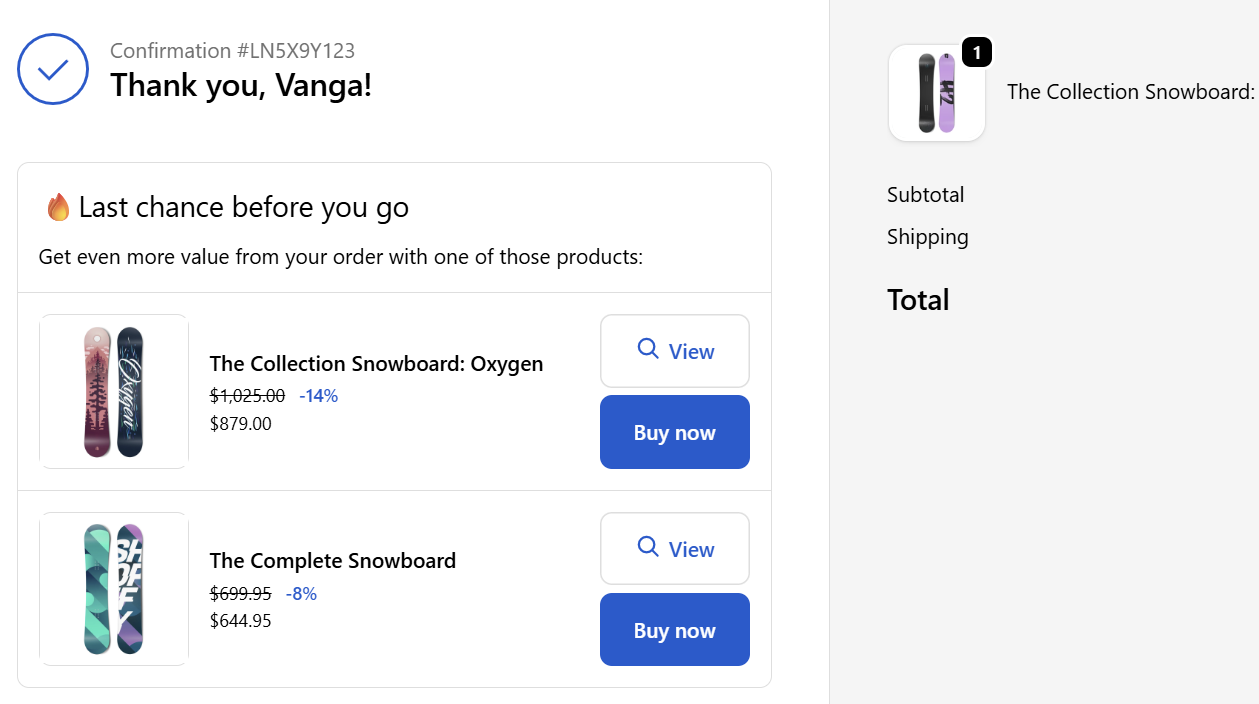View The Collection Snowboard: Oxygen details
1259x704 pixels.
[674, 351]
